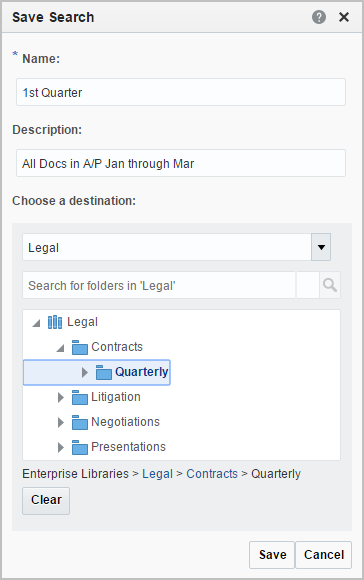Click the Clear button
The image size is (364, 580).
click(x=46, y=500)
